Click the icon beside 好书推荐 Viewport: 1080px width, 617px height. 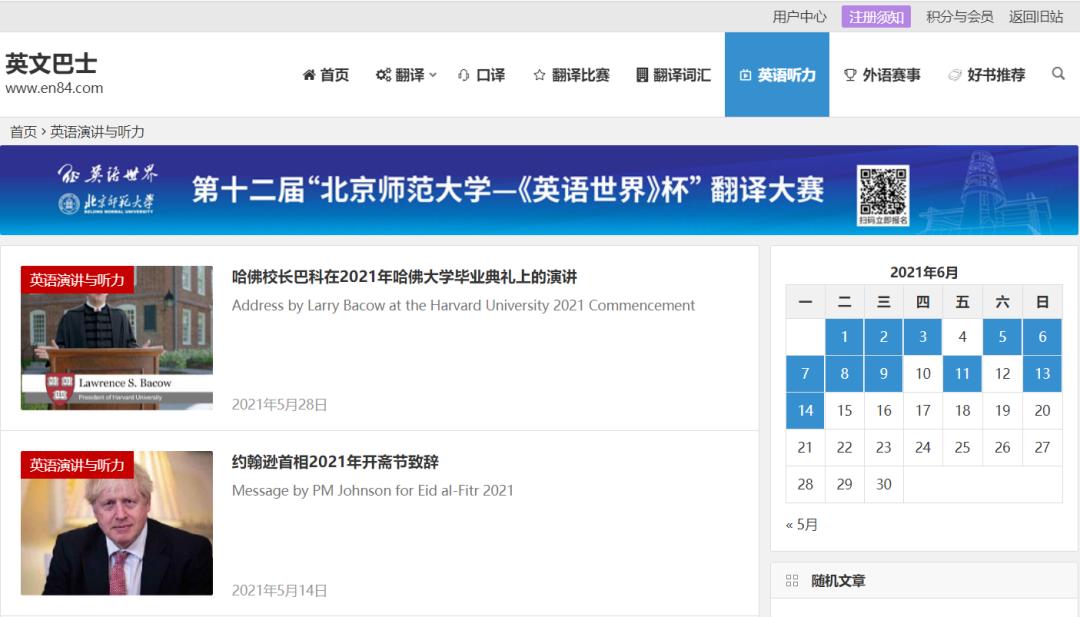pos(955,75)
